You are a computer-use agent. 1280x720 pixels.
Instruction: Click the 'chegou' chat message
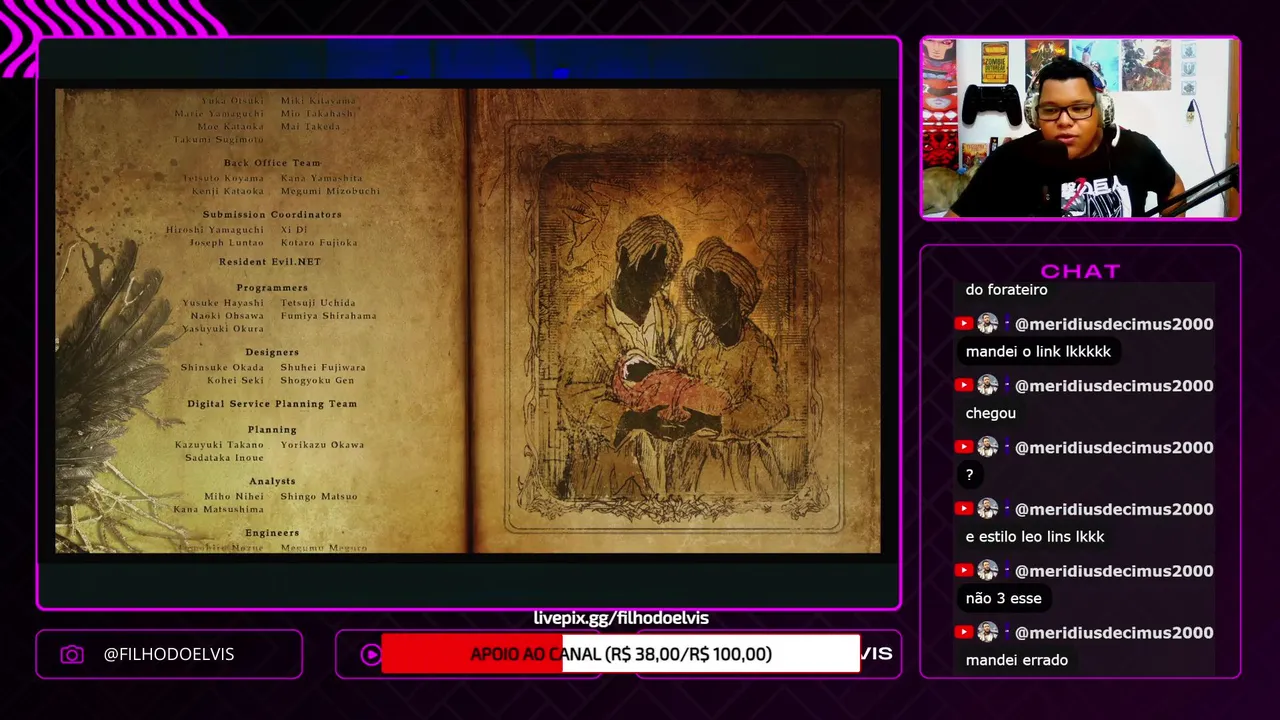991,413
